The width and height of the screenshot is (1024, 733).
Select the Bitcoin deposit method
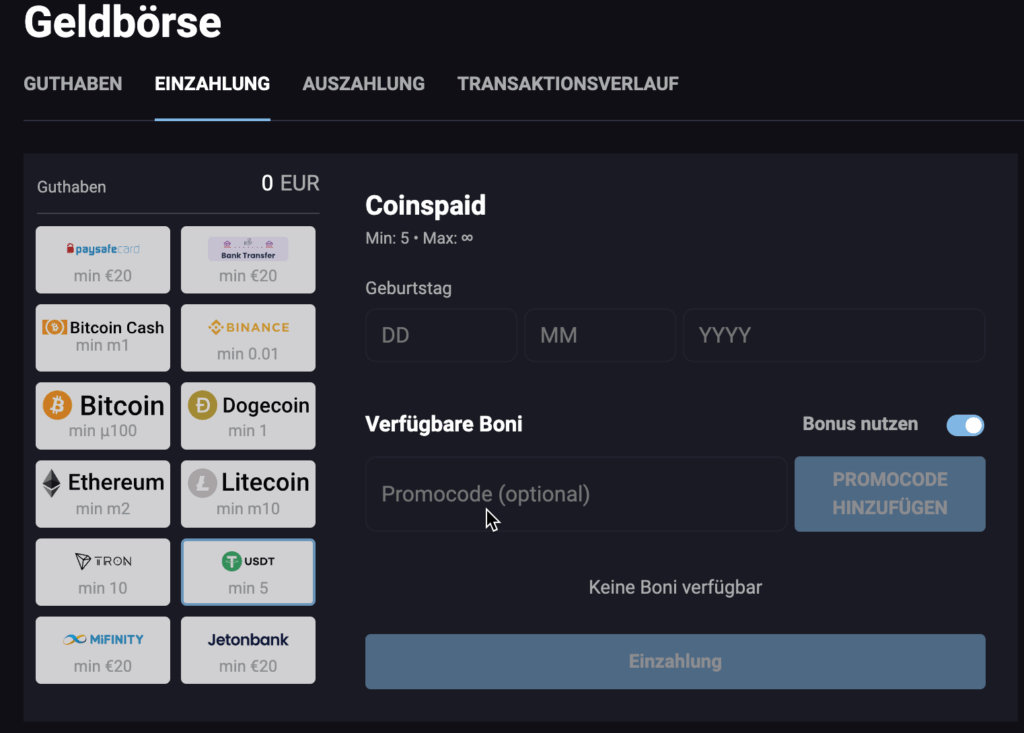(102, 415)
